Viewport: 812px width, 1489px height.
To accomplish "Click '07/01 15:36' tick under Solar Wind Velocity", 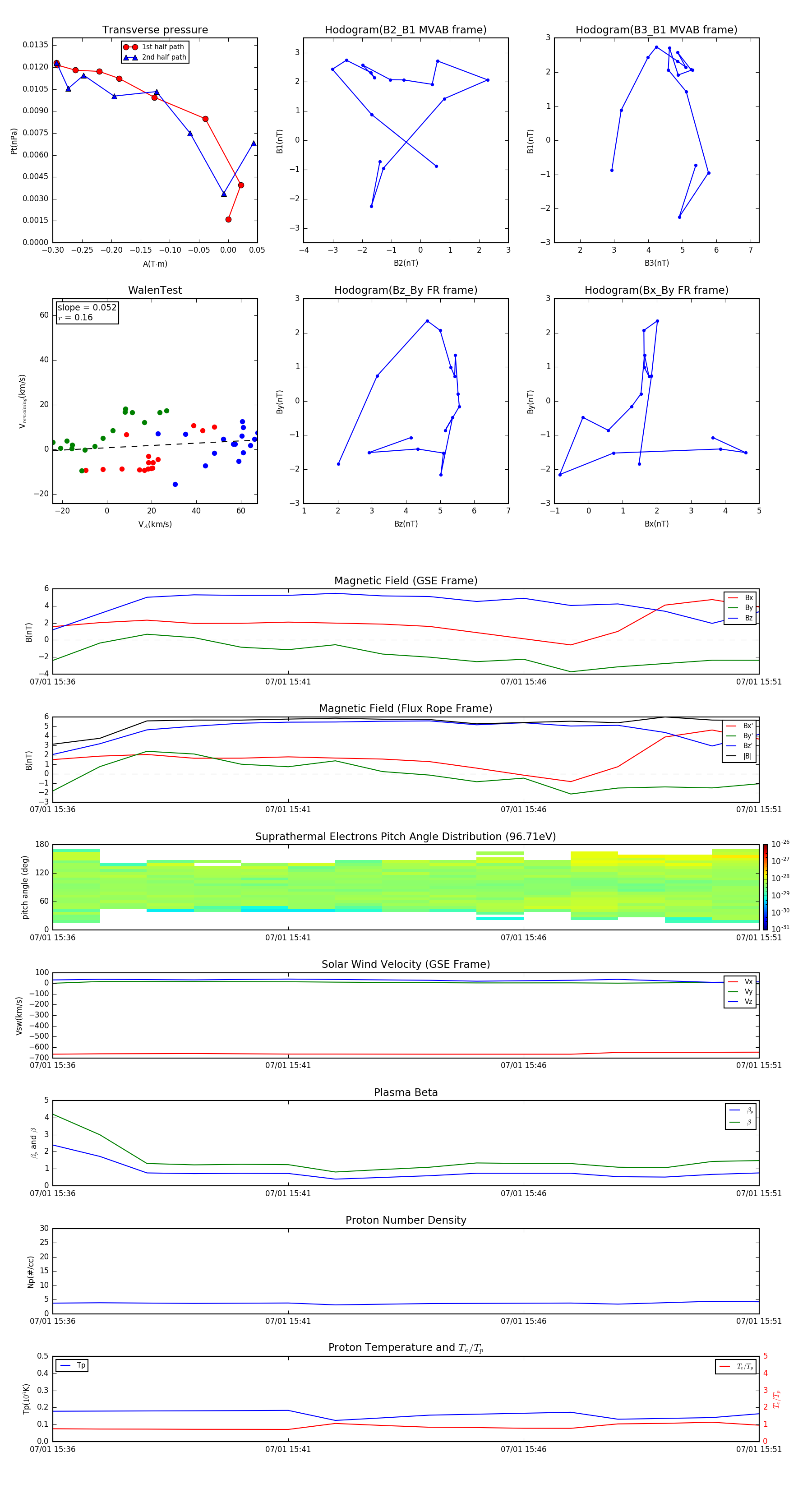I will tap(53, 1065).
